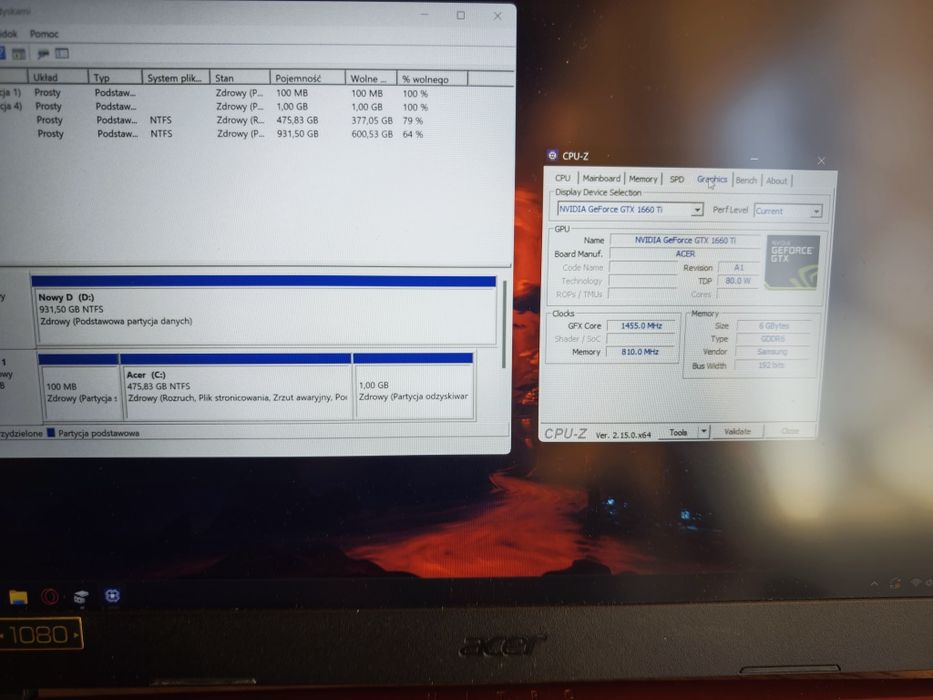
Task: Select the Graphics tab in CPU-Z
Action: (712, 179)
